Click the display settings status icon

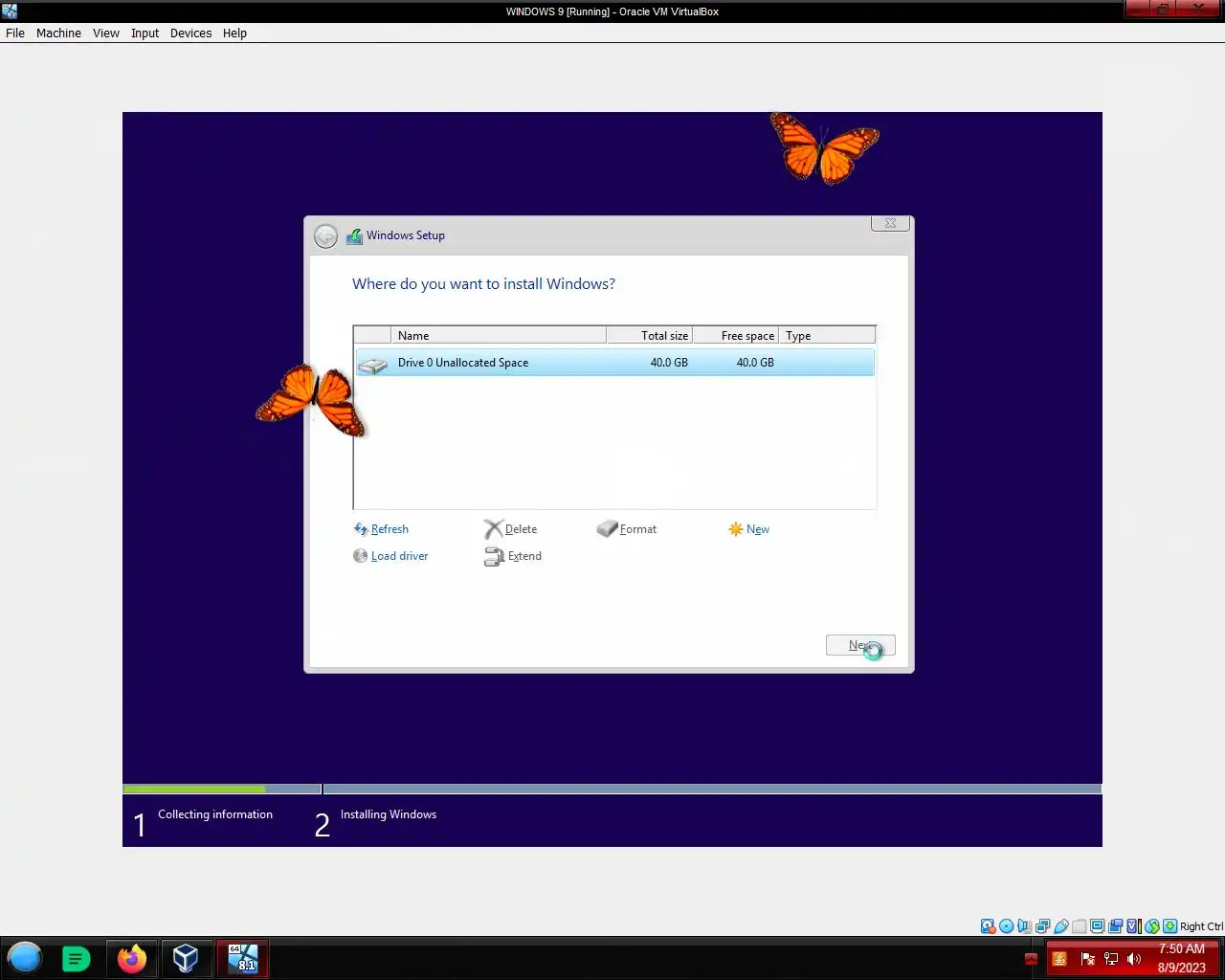click(x=1097, y=926)
